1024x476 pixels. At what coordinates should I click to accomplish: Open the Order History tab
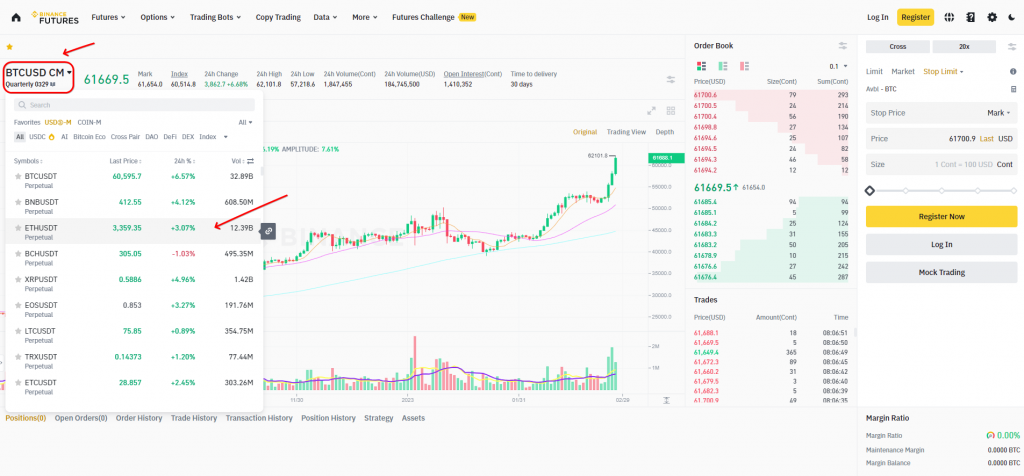(x=139, y=418)
